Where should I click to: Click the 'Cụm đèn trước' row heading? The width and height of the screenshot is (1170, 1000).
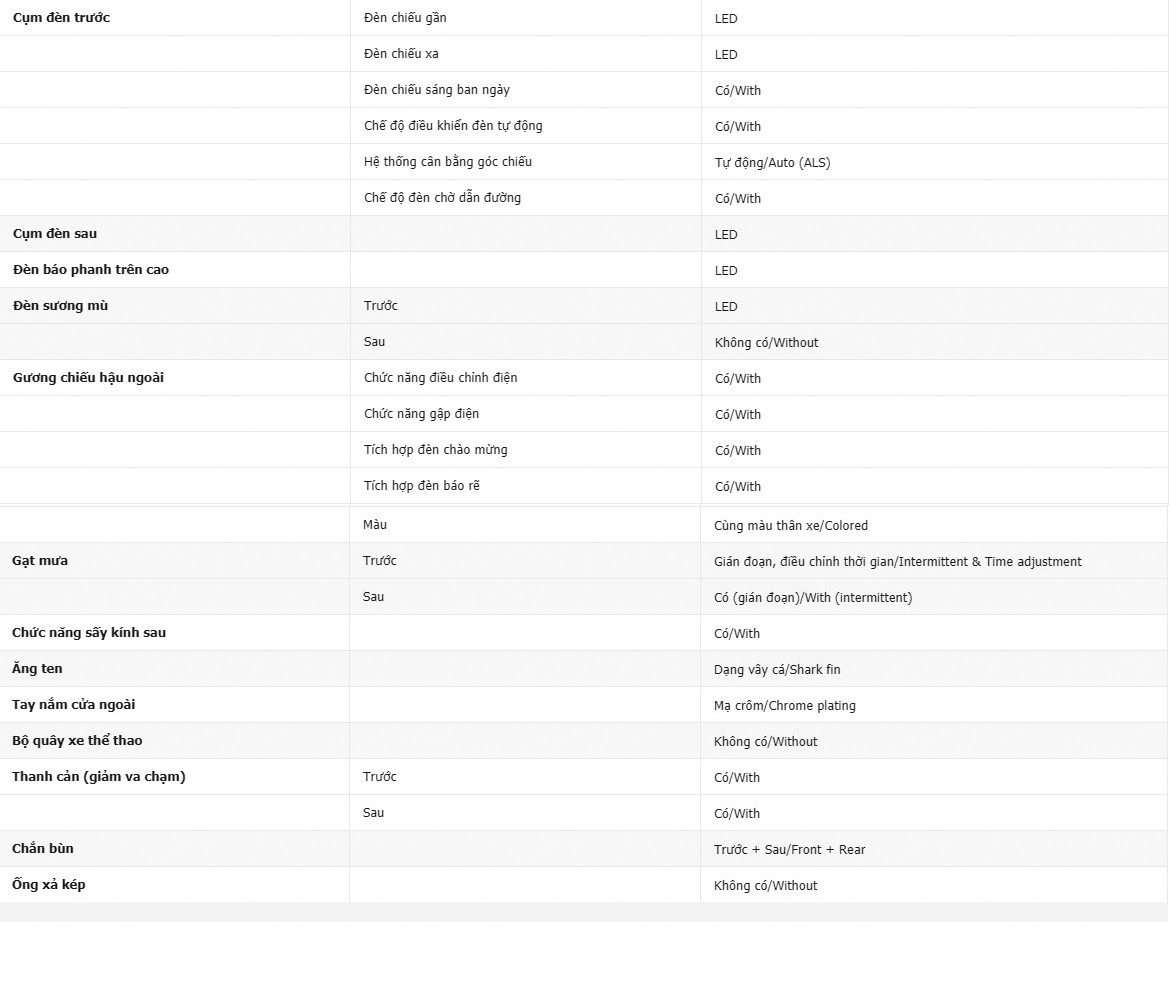pyautogui.click(x=61, y=18)
